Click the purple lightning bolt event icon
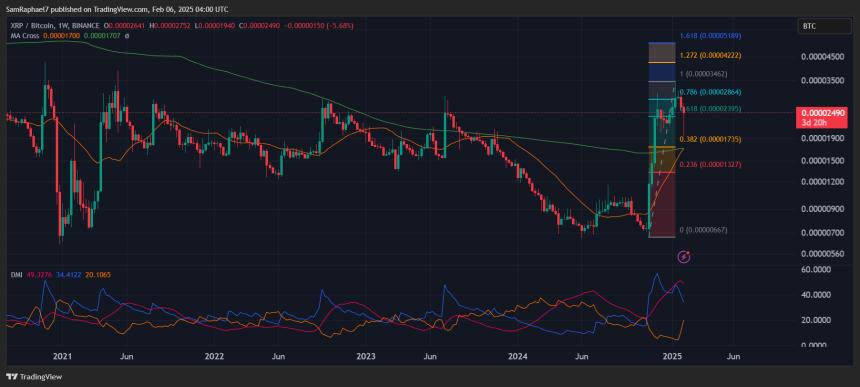860x387 pixels. click(x=684, y=256)
